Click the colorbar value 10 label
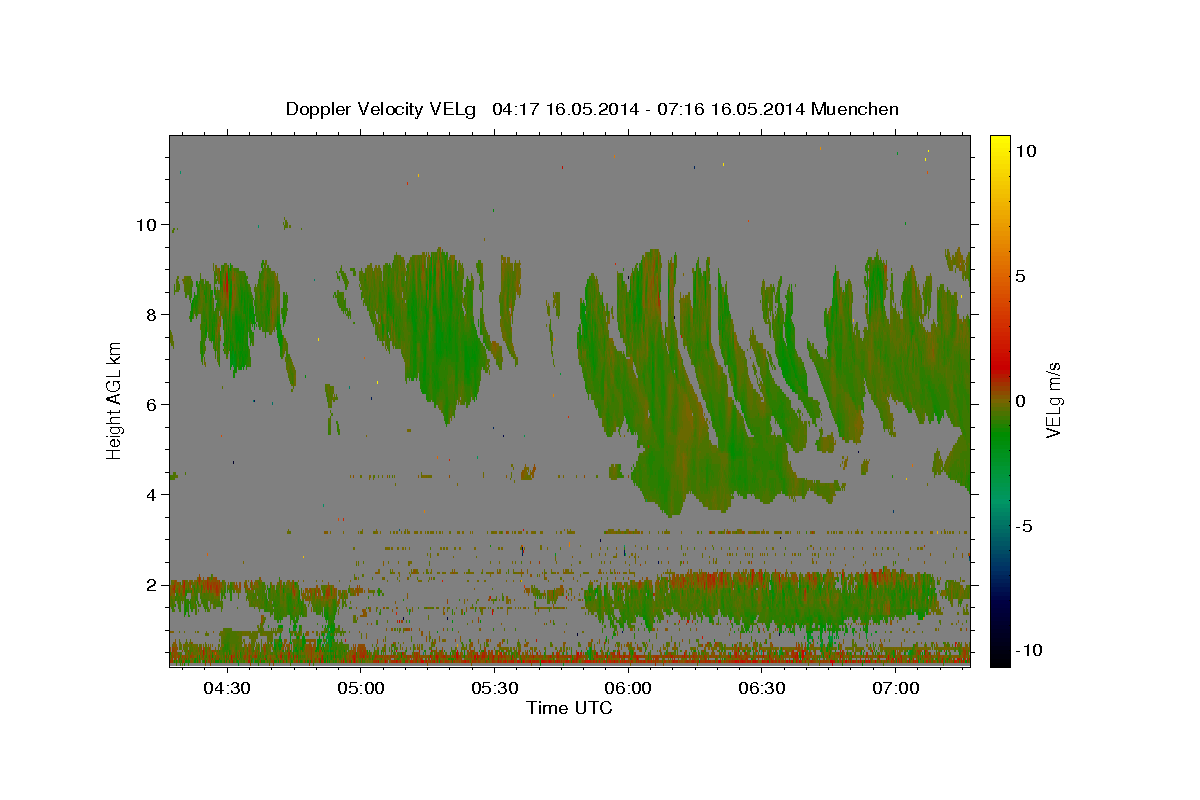The width and height of the screenshot is (1200, 800). 1025,150
